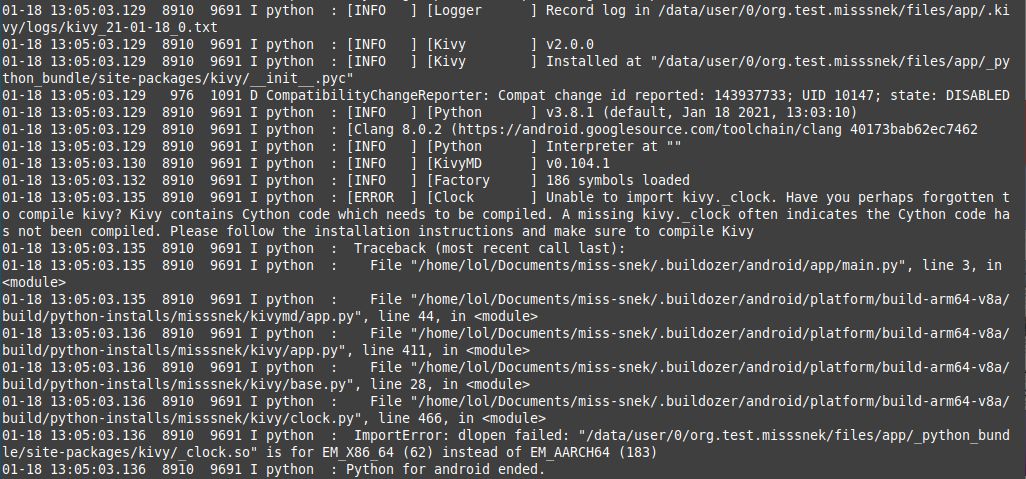Click the Kivy version "v2.0.0" text
Viewport: 1026px width, 479px height.
[x=570, y=44]
